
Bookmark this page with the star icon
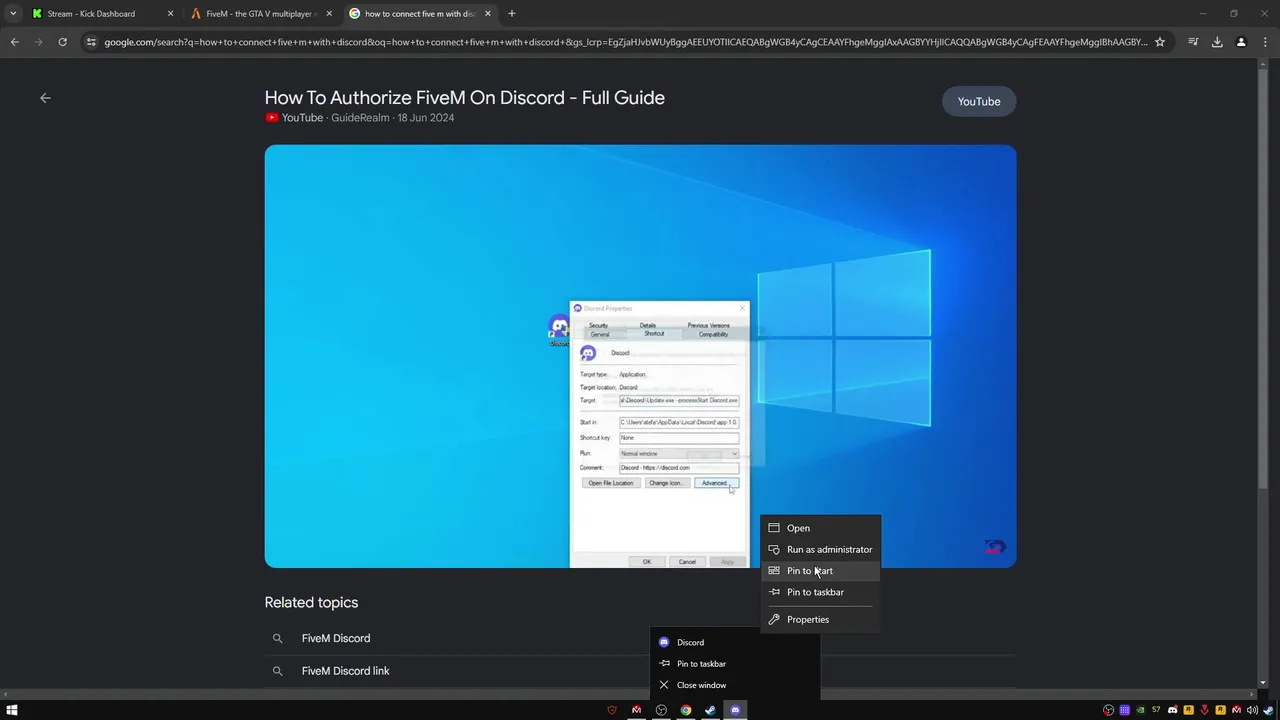(1160, 42)
